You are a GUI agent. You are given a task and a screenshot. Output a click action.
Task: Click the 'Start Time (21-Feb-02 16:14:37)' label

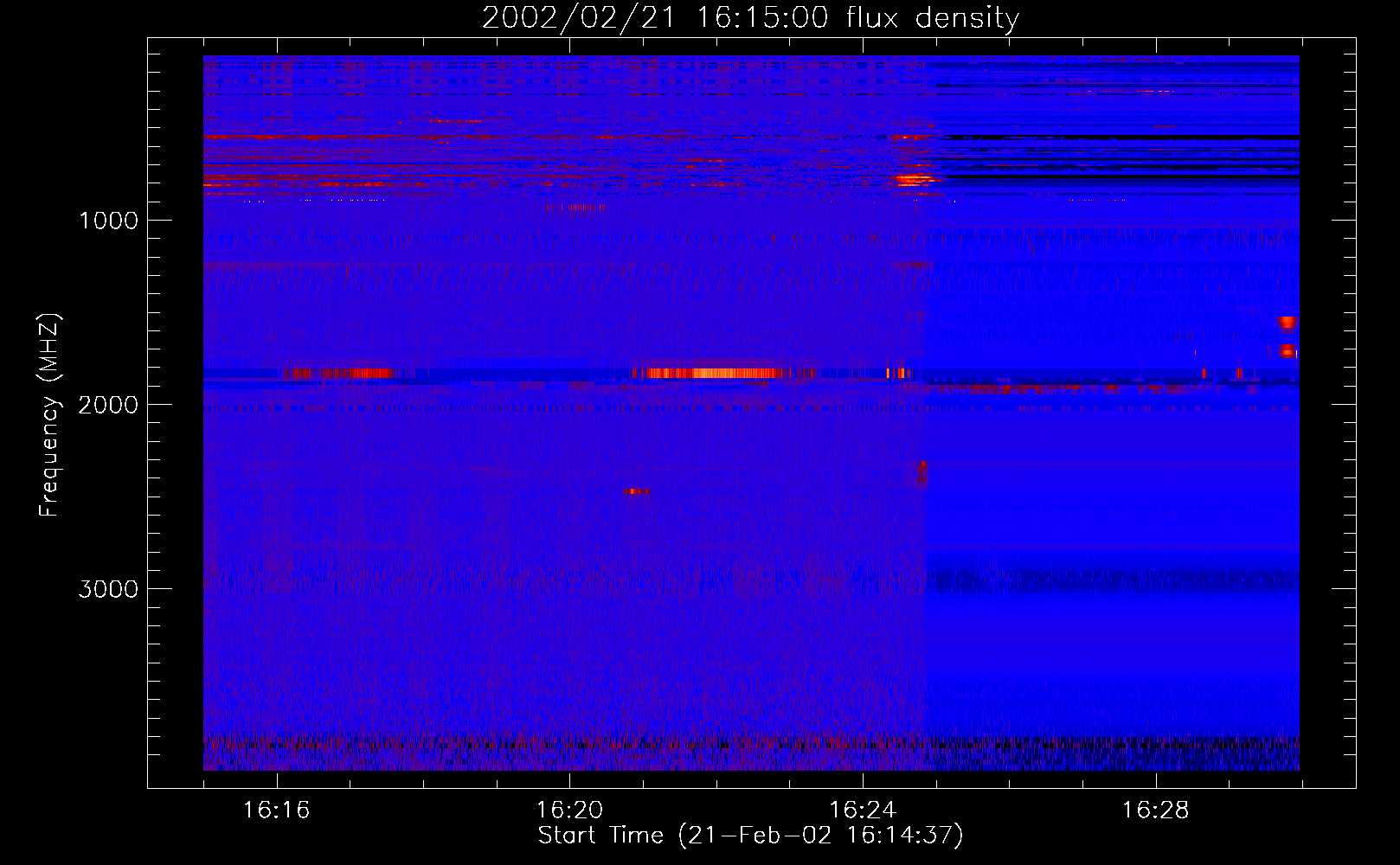[750, 836]
